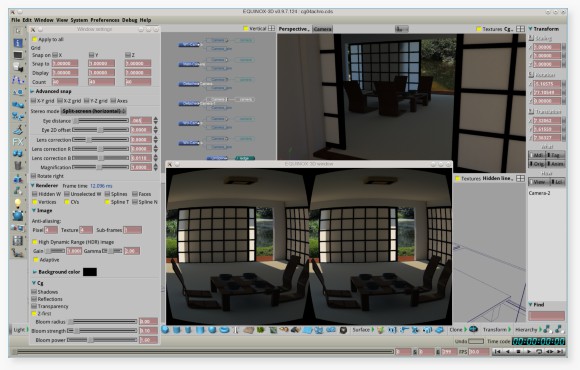The width and height of the screenshot is (580, 370).
Task: Expand the Background color section
Action: point(35,272)
